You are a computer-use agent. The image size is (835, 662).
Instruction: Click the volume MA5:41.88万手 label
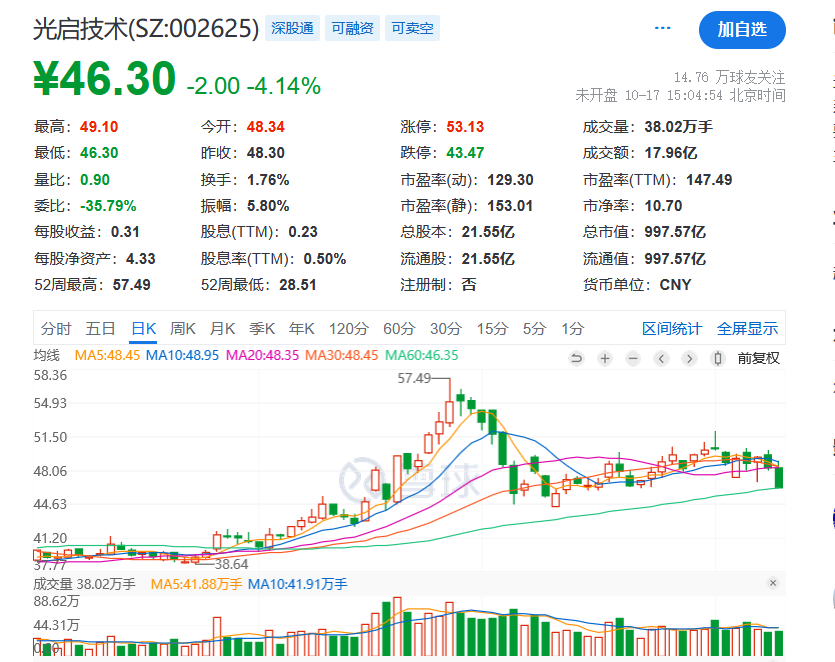point(196,584)
